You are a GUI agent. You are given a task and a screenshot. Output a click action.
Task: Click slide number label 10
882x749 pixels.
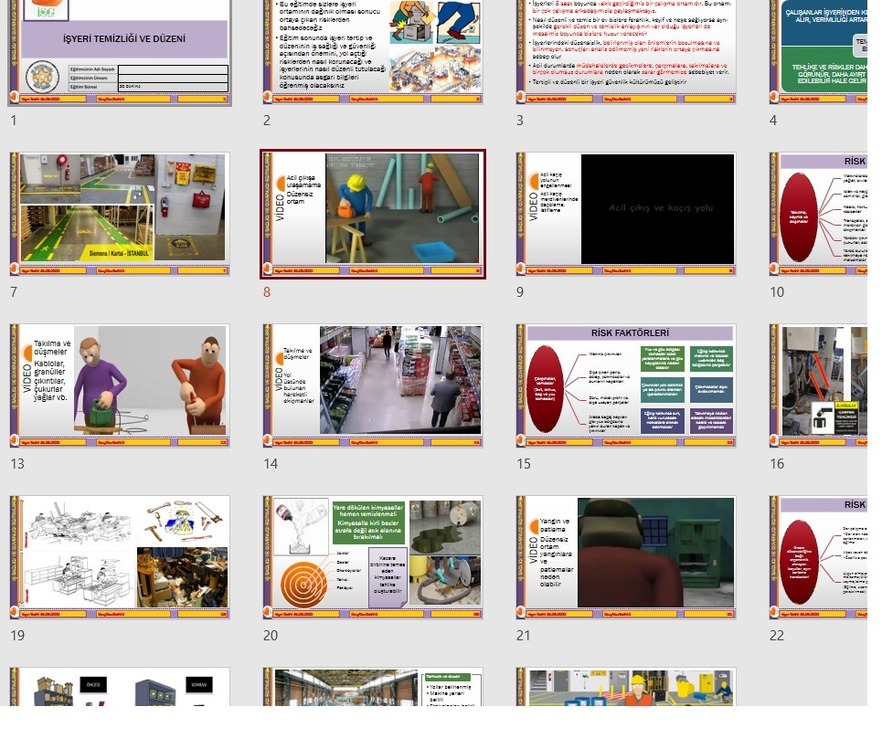click(777, 292)
